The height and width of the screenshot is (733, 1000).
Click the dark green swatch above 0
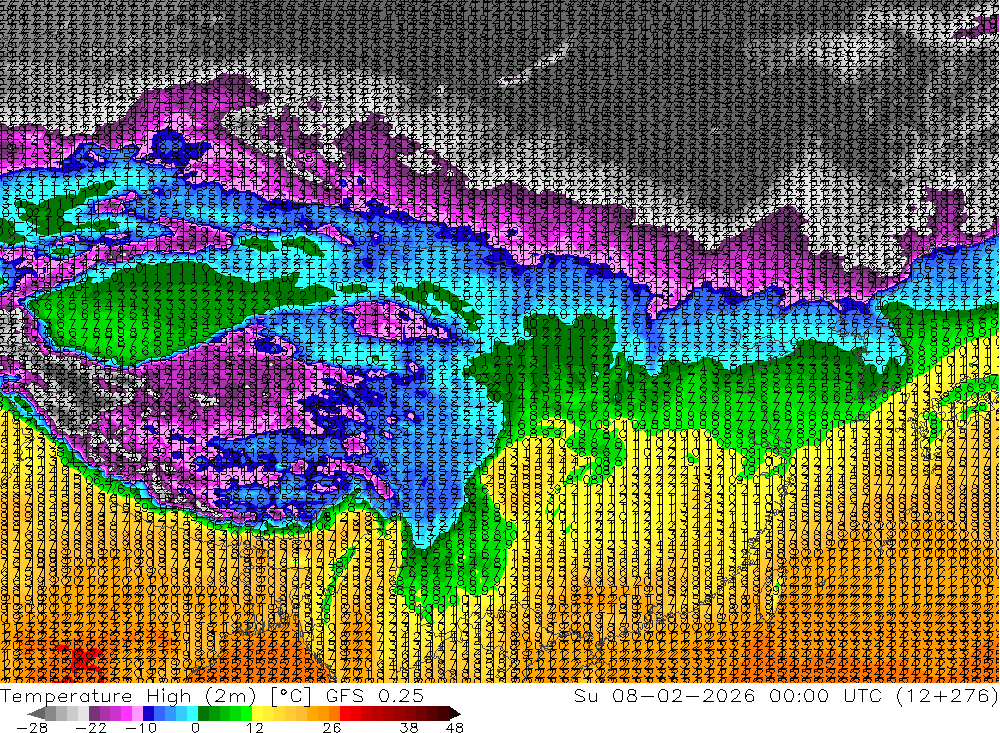point(203,713)
